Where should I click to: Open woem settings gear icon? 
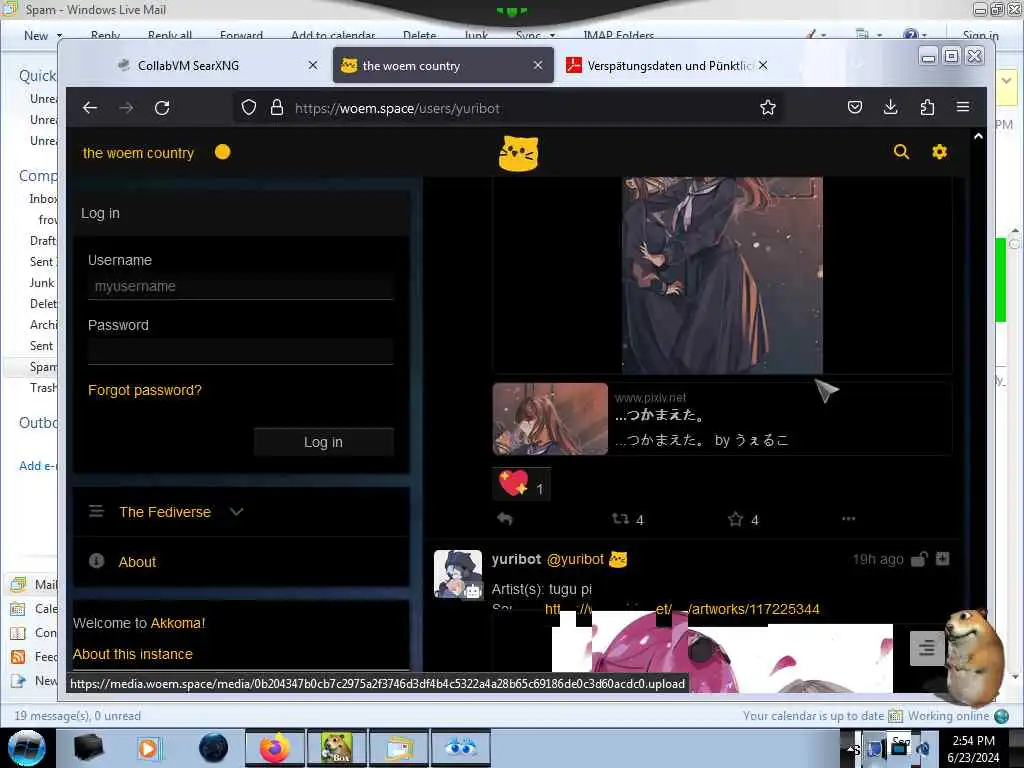point(939,152)
